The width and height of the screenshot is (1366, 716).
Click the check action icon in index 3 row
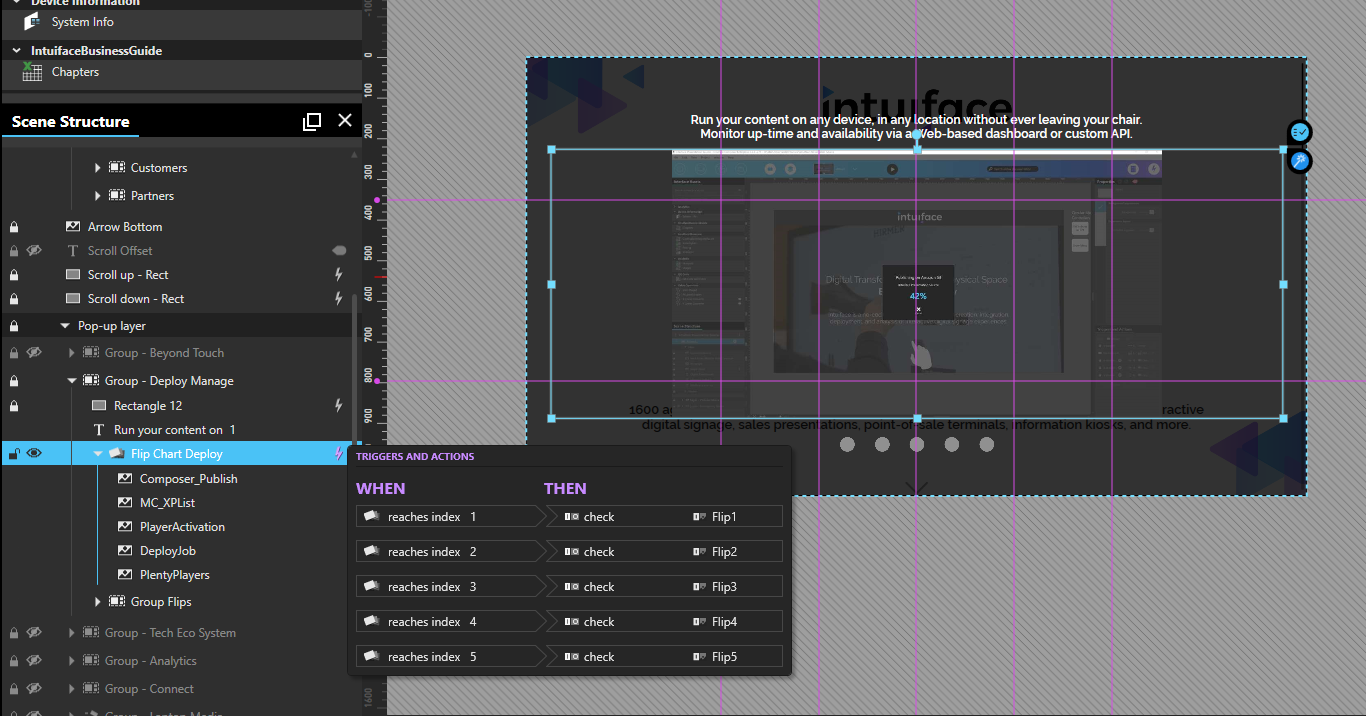[x=571, y=586]
